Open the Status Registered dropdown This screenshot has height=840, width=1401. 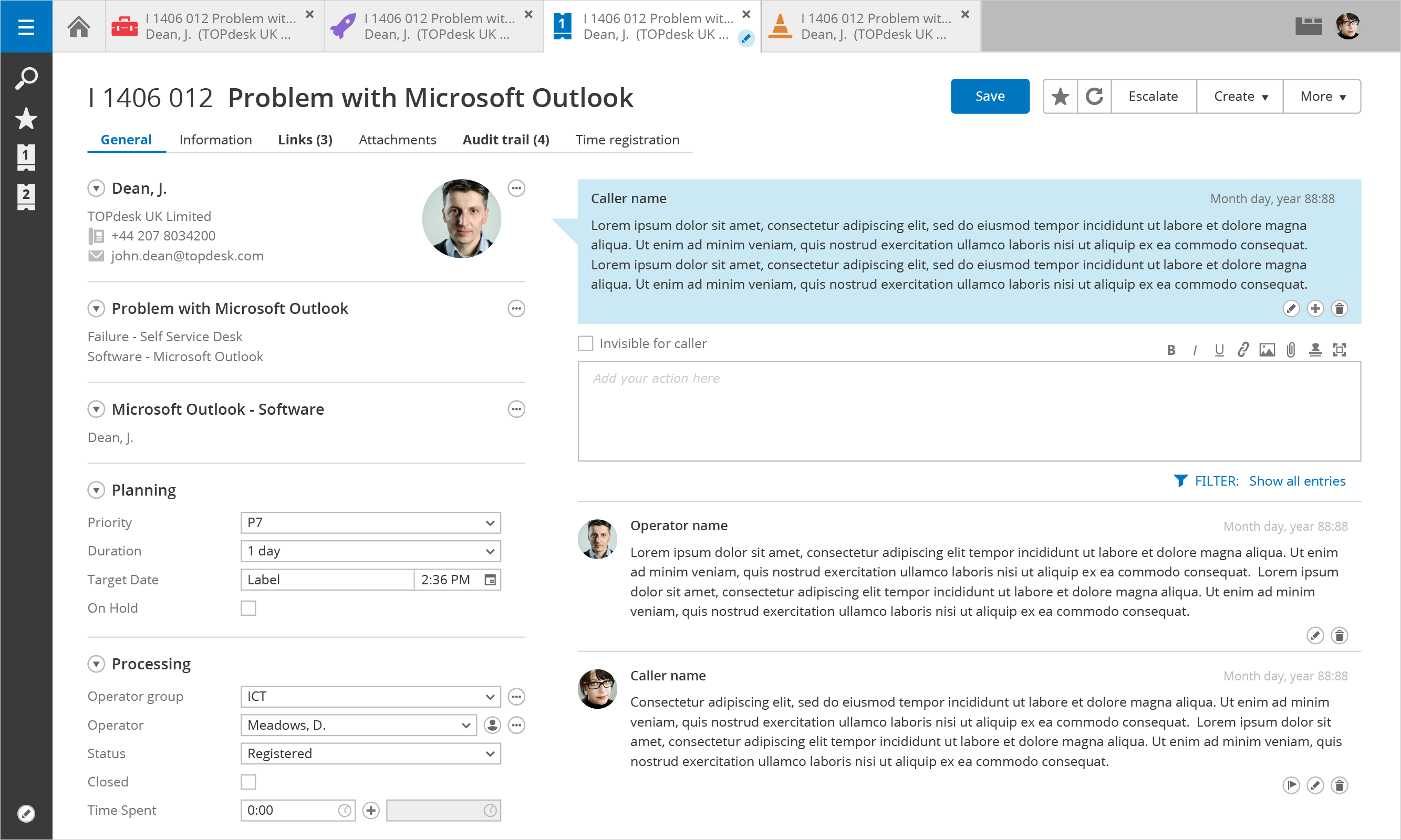tap(370, 753)
